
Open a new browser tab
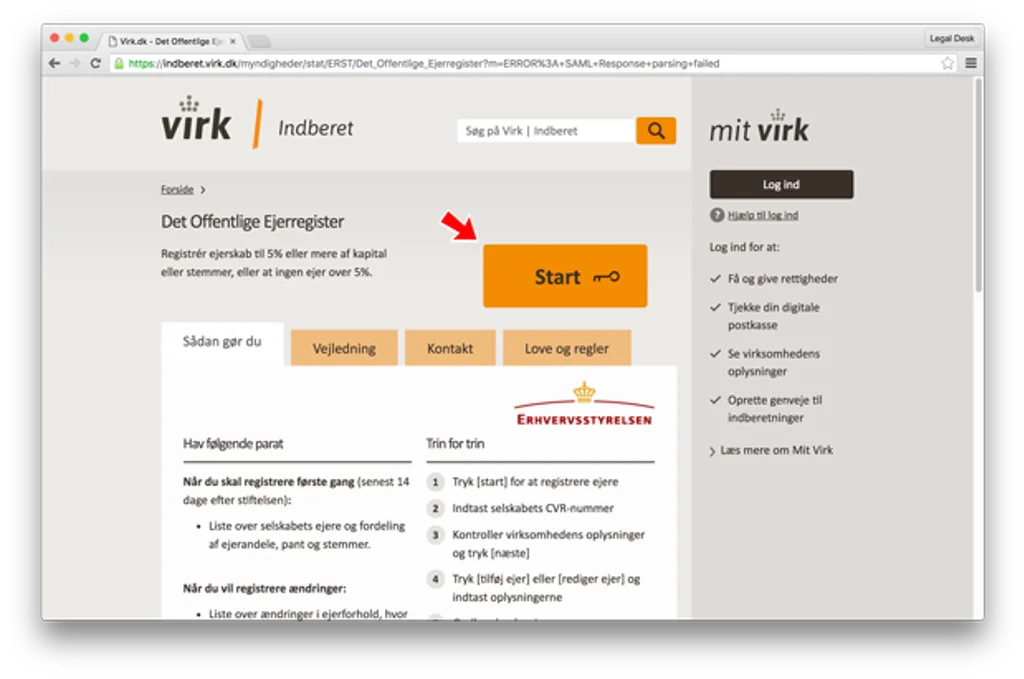coord(260,41)
